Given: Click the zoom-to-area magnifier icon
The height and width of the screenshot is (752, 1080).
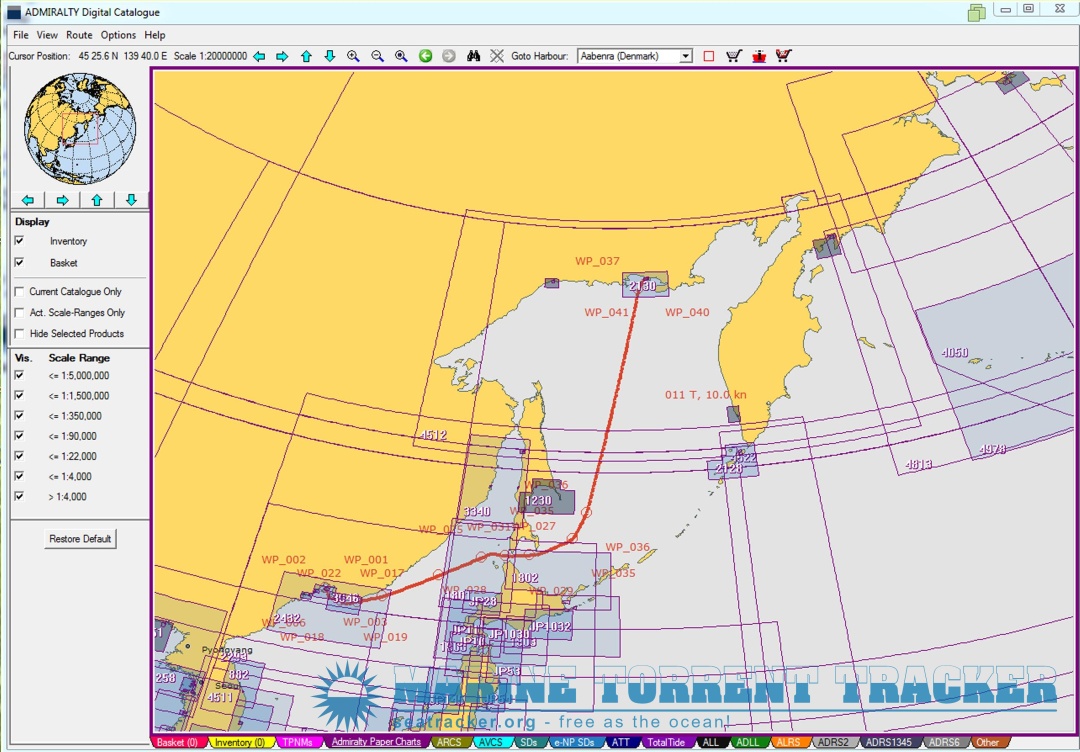Looking at the screenshot, I should [x=401, y=56].
